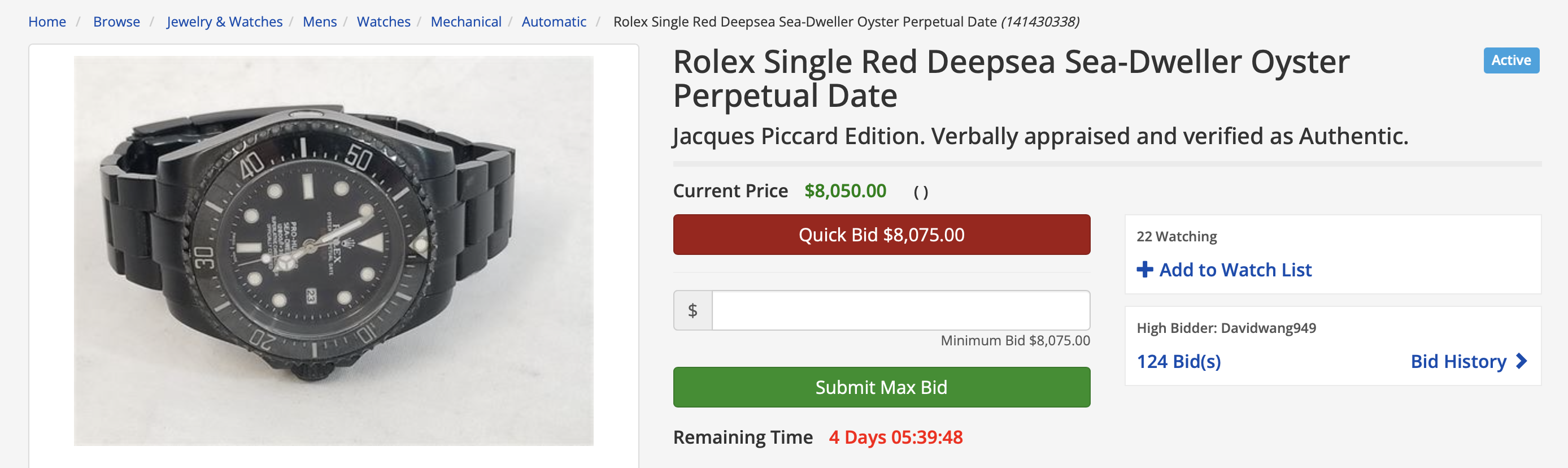The image size is (1568, 468).
Task: View the Bid History page
Action: coord(1458,361)
